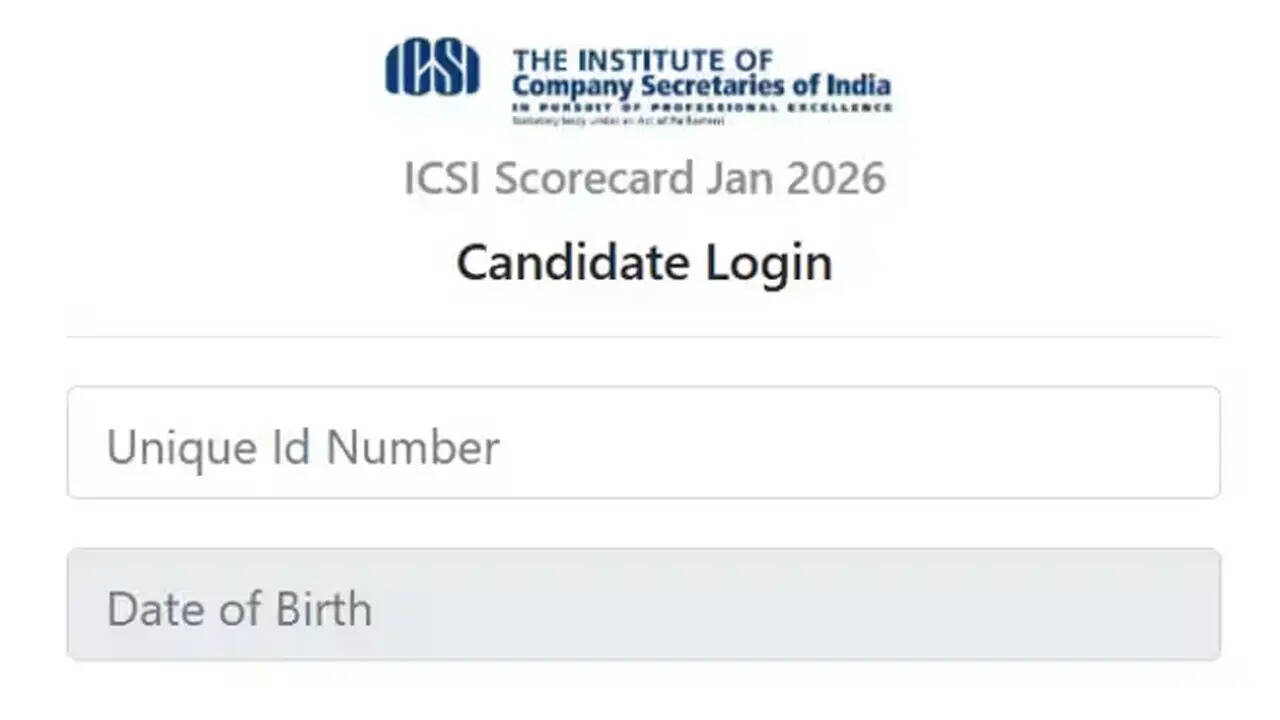This screenshot has height=720, width=1280.
Task: Click the 'THE INSTITUTE OF' logo text
Action: tap(642, 60)
